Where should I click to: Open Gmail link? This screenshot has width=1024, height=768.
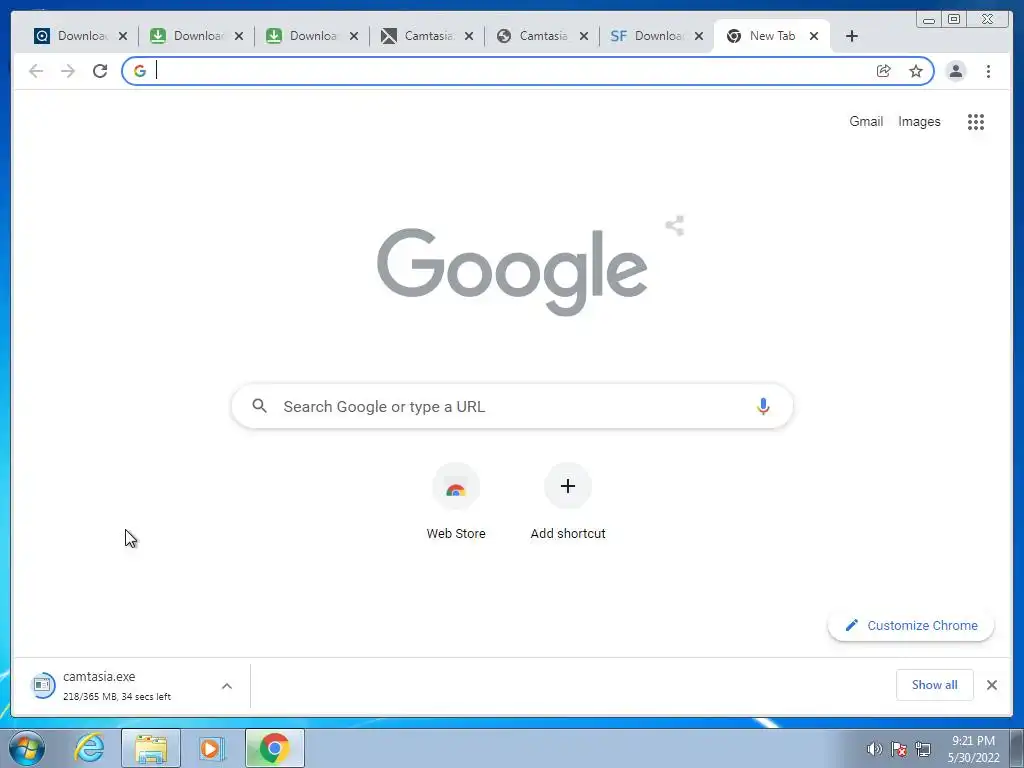point(866,121)
